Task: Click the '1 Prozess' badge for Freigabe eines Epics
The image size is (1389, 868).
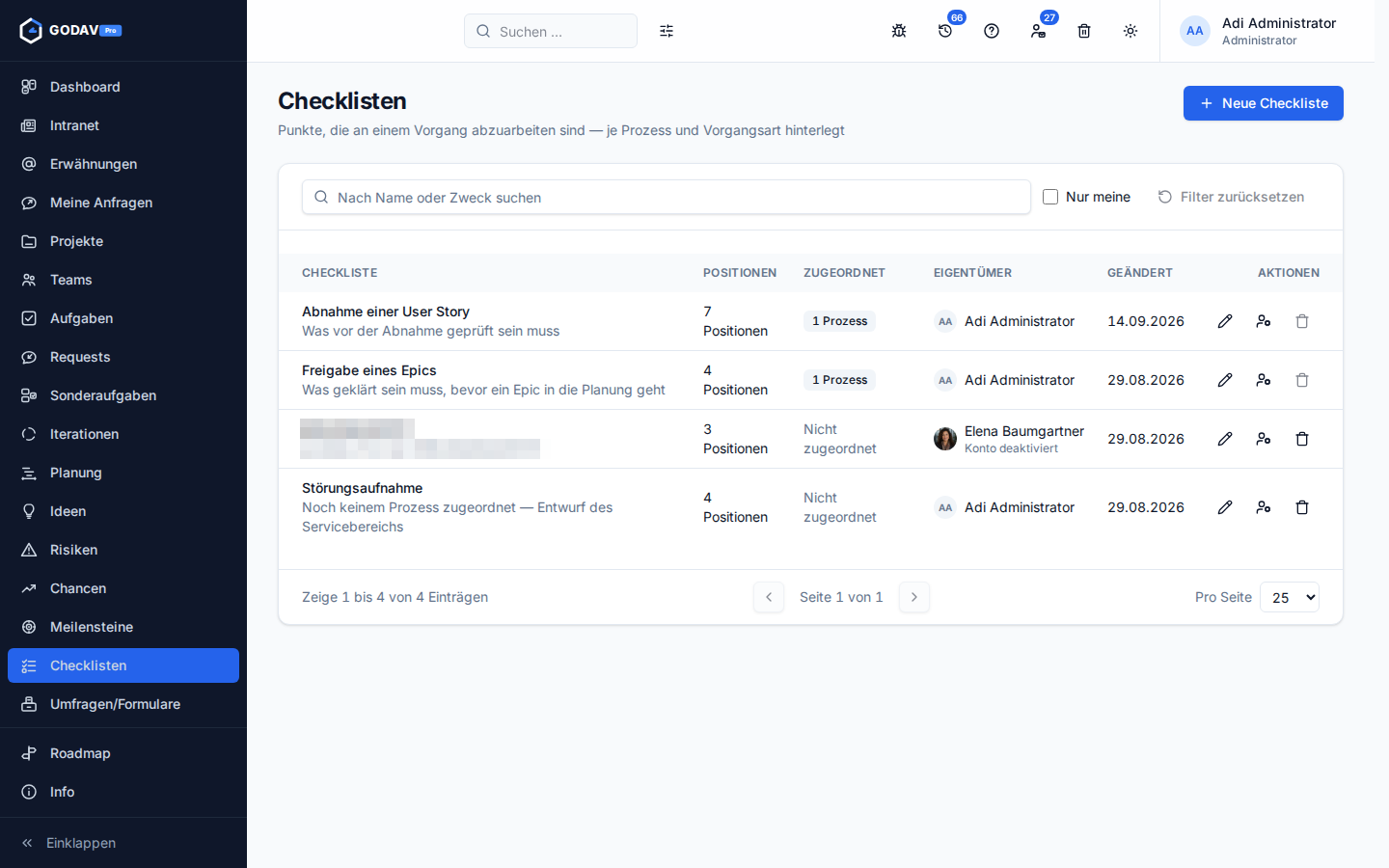Action: [x=839, y=380]
